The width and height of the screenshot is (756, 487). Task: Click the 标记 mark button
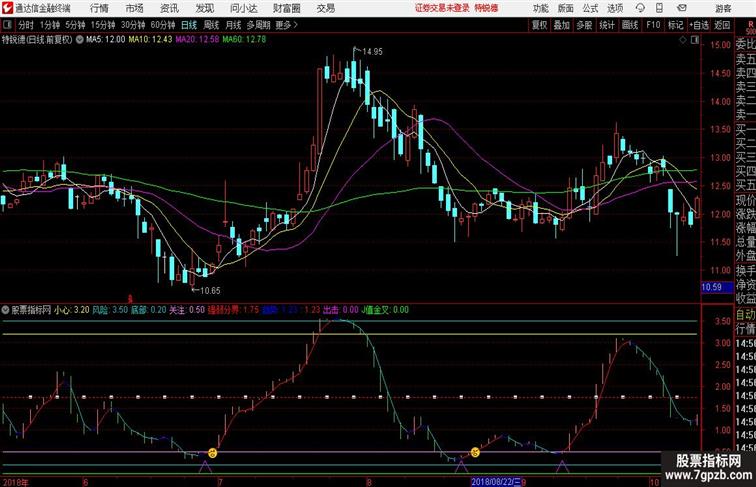[675, 25]
